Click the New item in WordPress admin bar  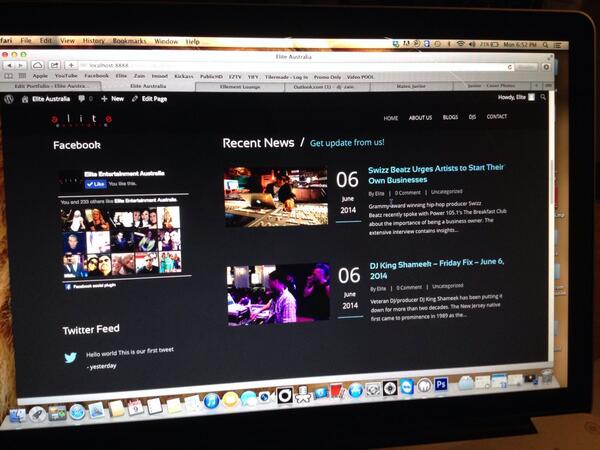(x=113, y=99)
